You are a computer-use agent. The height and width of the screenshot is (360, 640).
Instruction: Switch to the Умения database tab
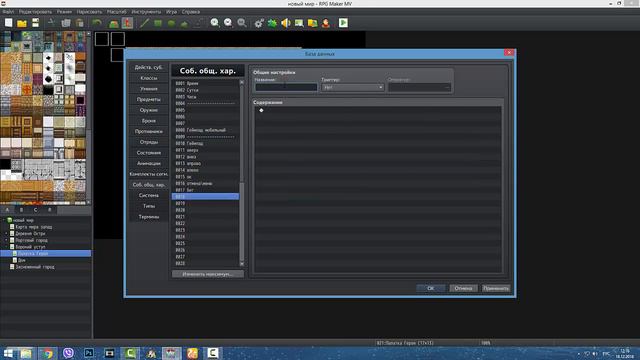point(149,89)
